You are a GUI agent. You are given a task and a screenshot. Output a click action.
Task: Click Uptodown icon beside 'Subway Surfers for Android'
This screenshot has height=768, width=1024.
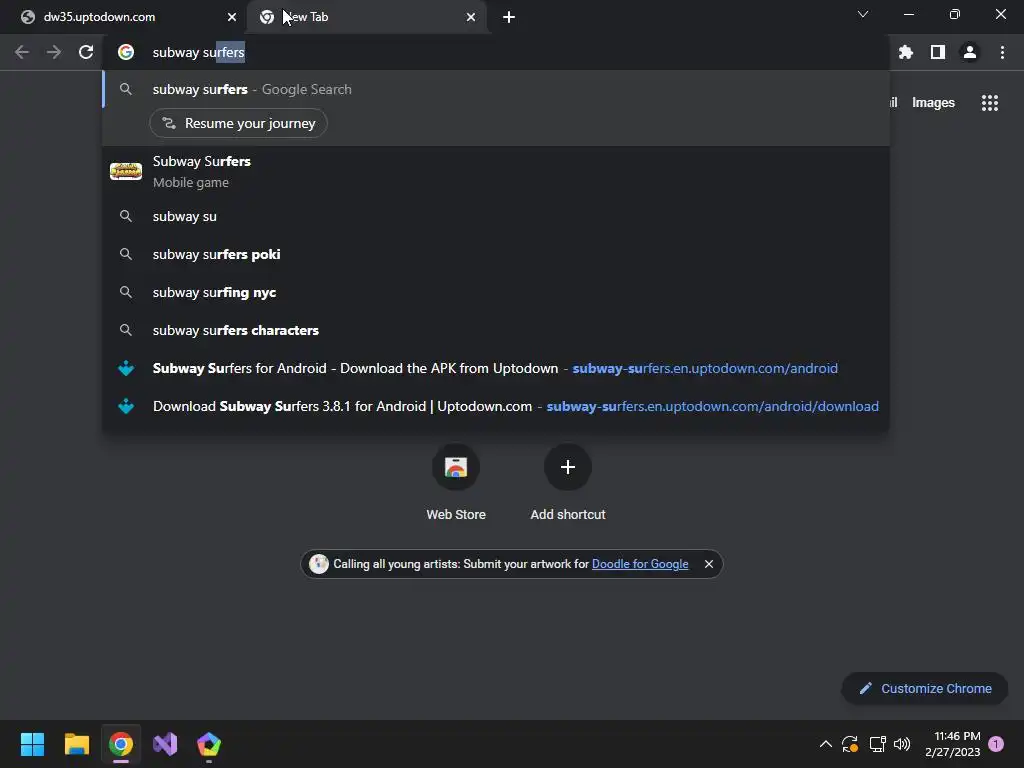[126, 368]
